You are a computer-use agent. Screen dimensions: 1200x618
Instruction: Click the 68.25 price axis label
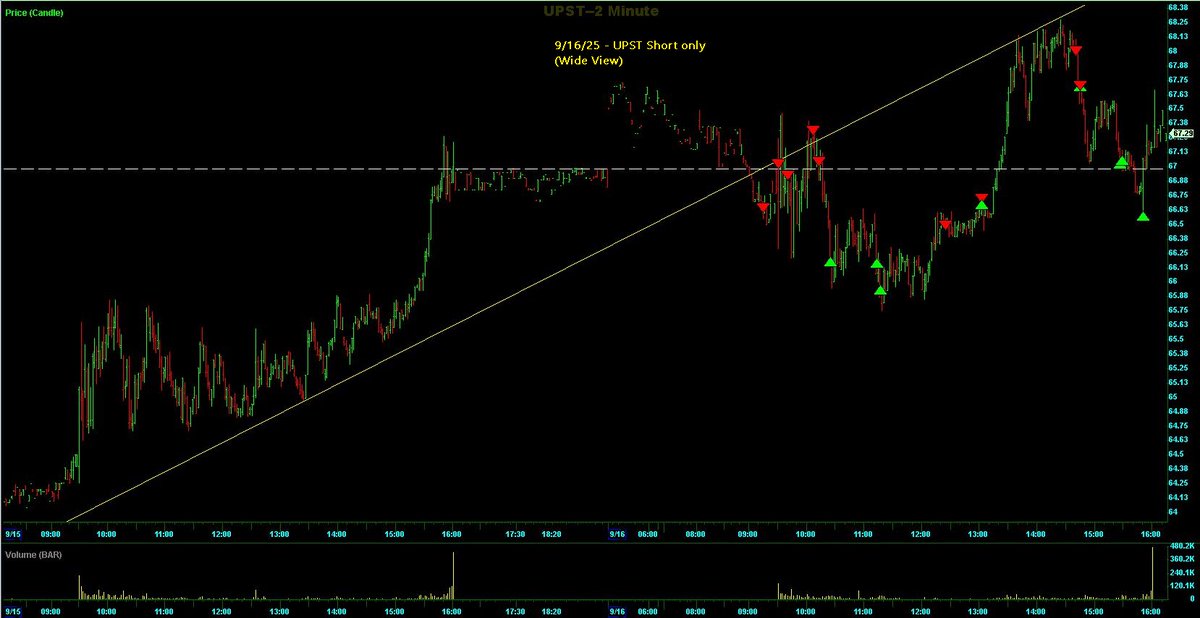point(1177,21)
